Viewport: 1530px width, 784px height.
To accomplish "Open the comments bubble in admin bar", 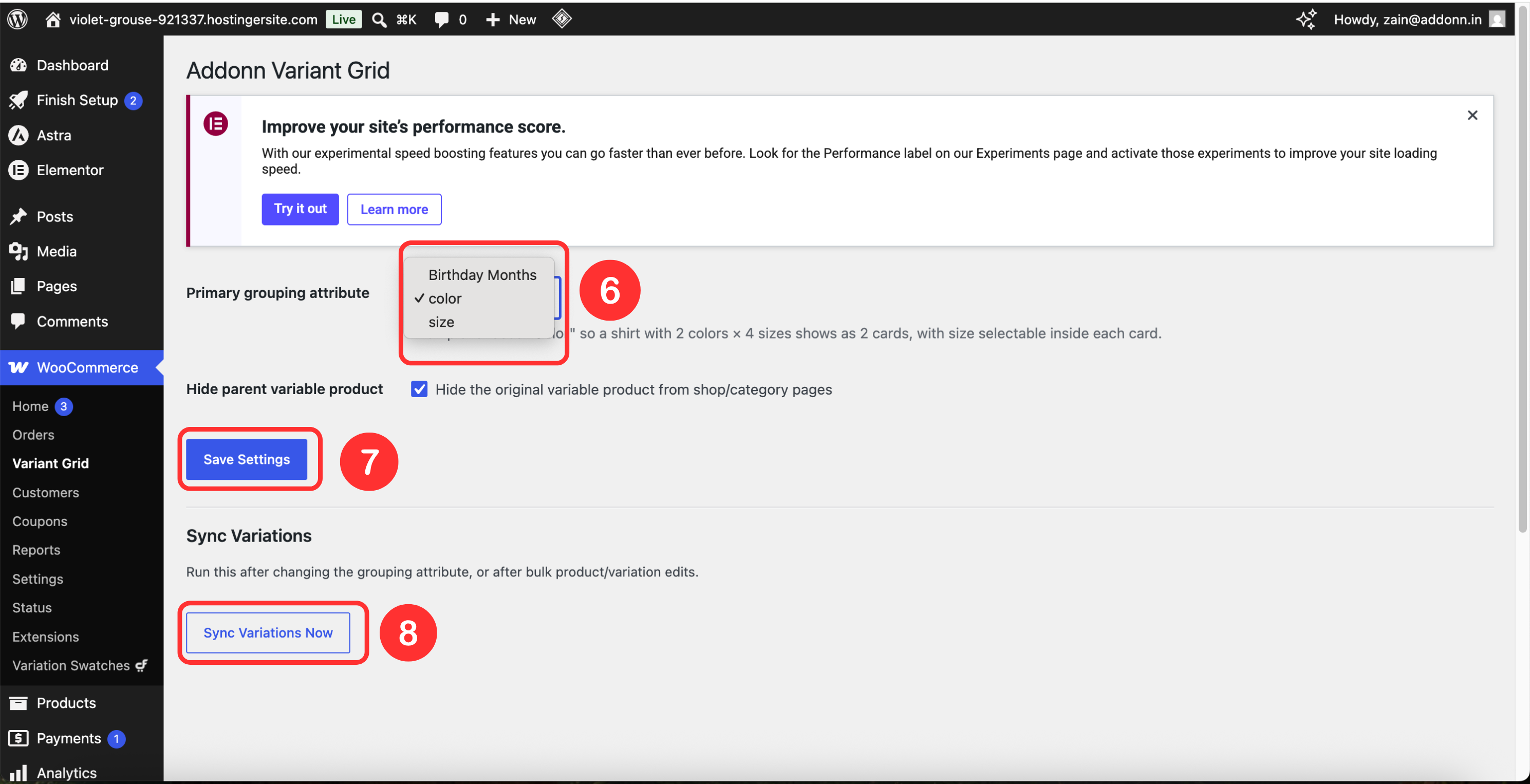I will click(442, 20).
